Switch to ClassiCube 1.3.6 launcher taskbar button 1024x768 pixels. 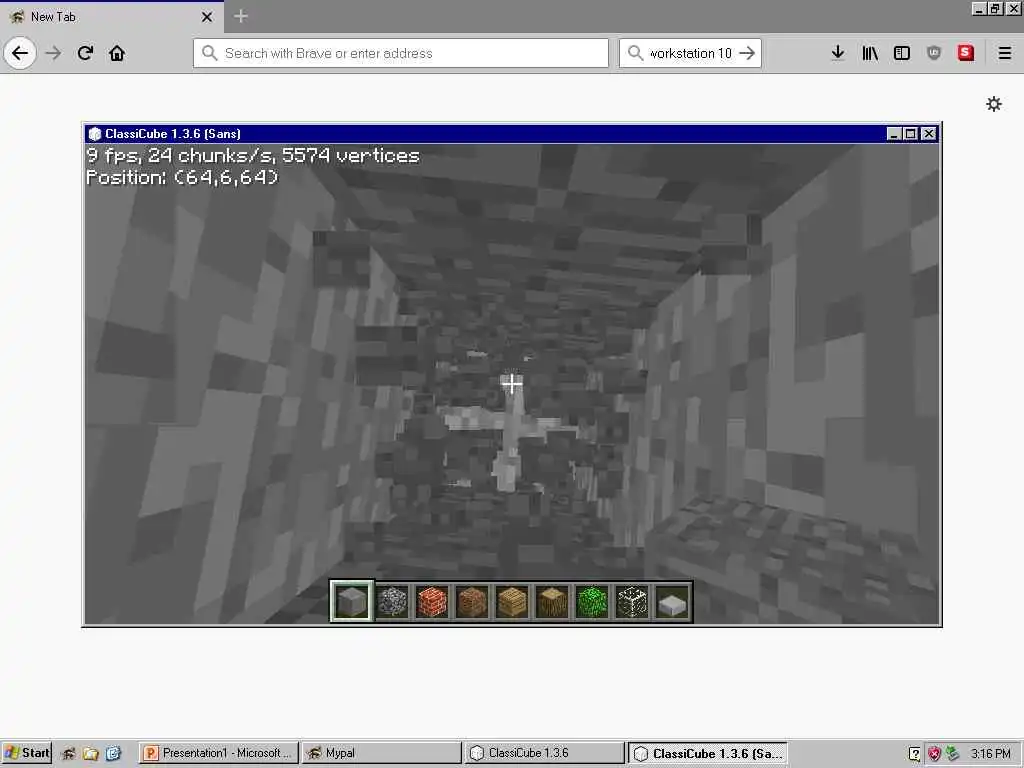coord(545,753)
